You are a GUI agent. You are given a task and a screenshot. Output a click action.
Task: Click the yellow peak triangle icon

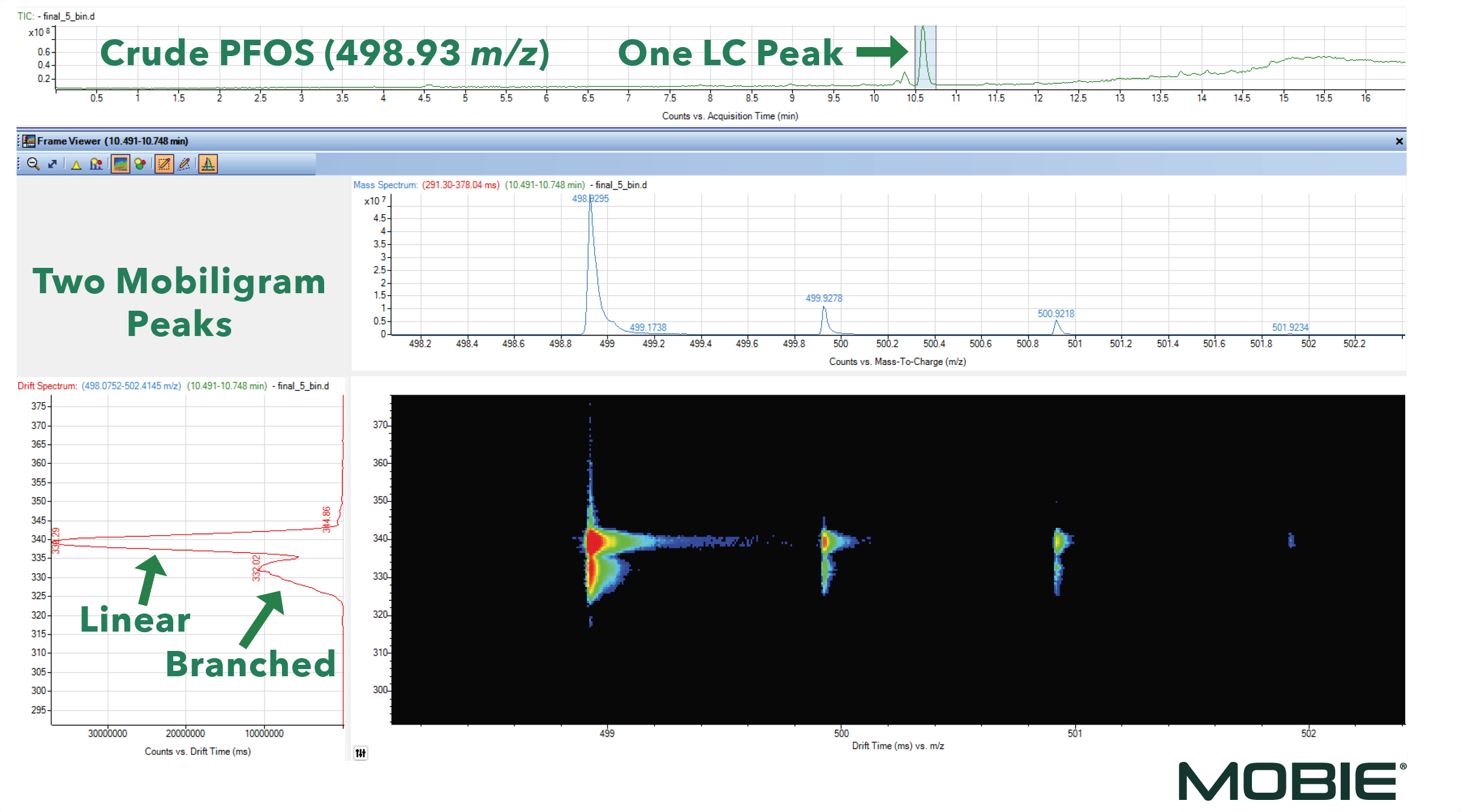point(76,165)
